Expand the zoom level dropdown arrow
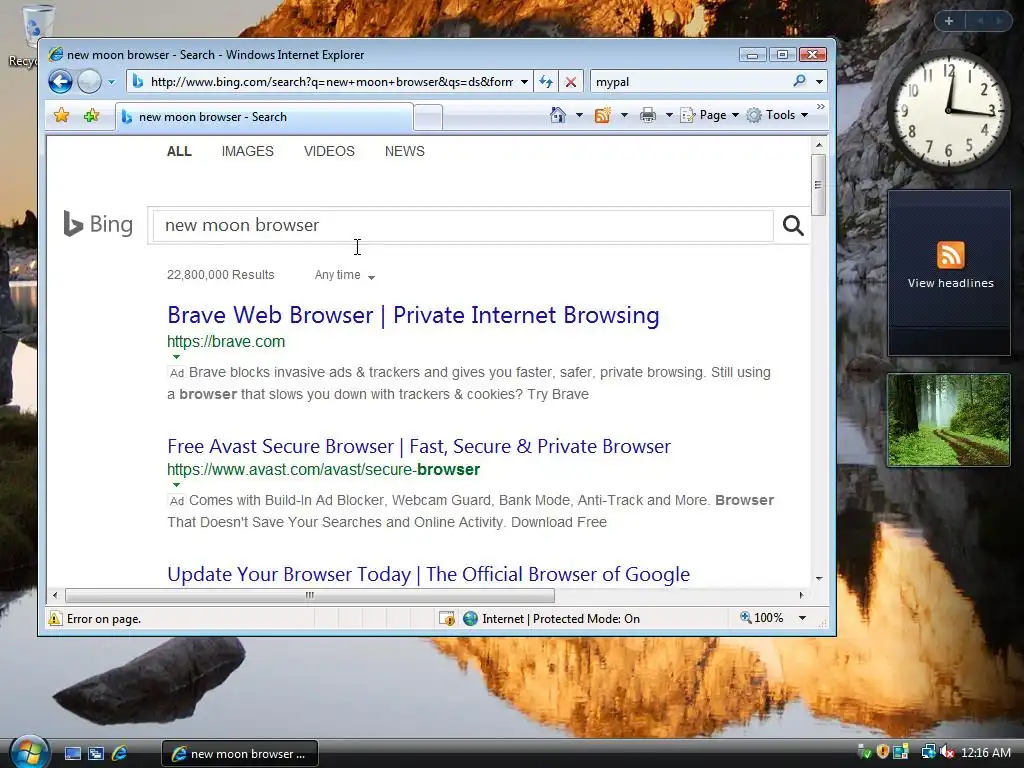1024x768 pixels. pyautogui.click(x=802, y=618)
